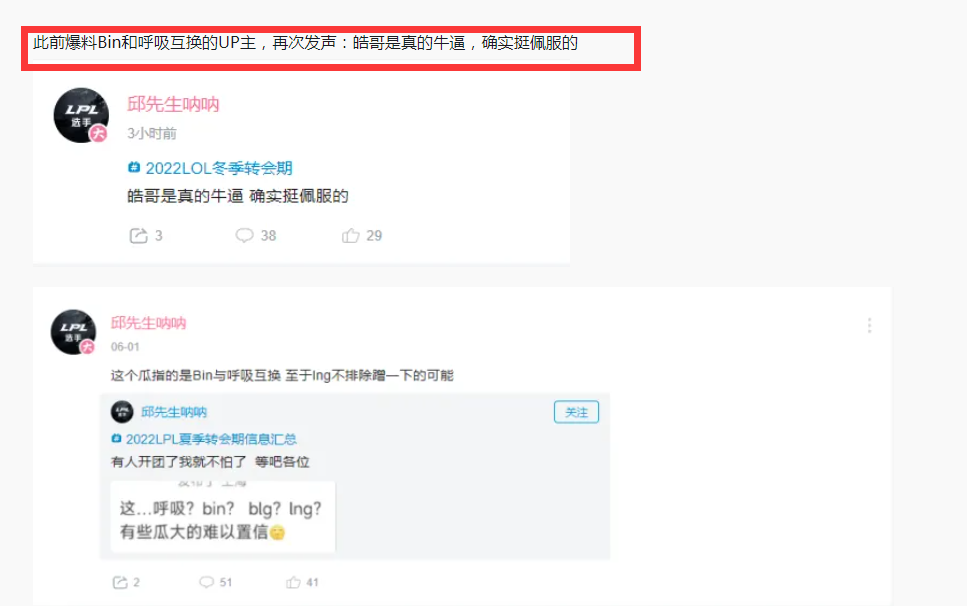The width and height of the screenshot is (967, 606).
Task: Open 邱先生呐呐 profile from first post
Action: [x=173, y=104]
